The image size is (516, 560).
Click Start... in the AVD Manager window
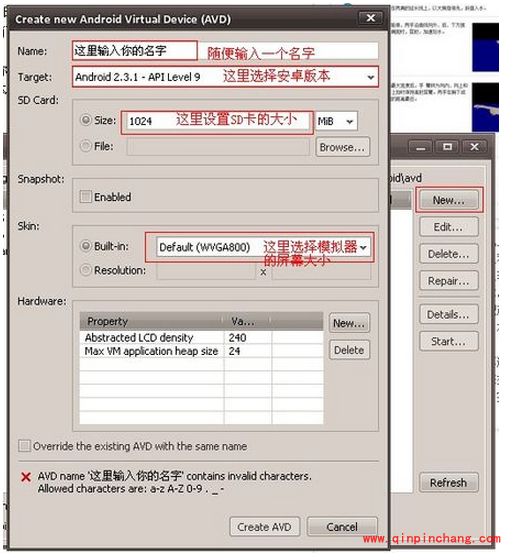click(x=449, y=341)
